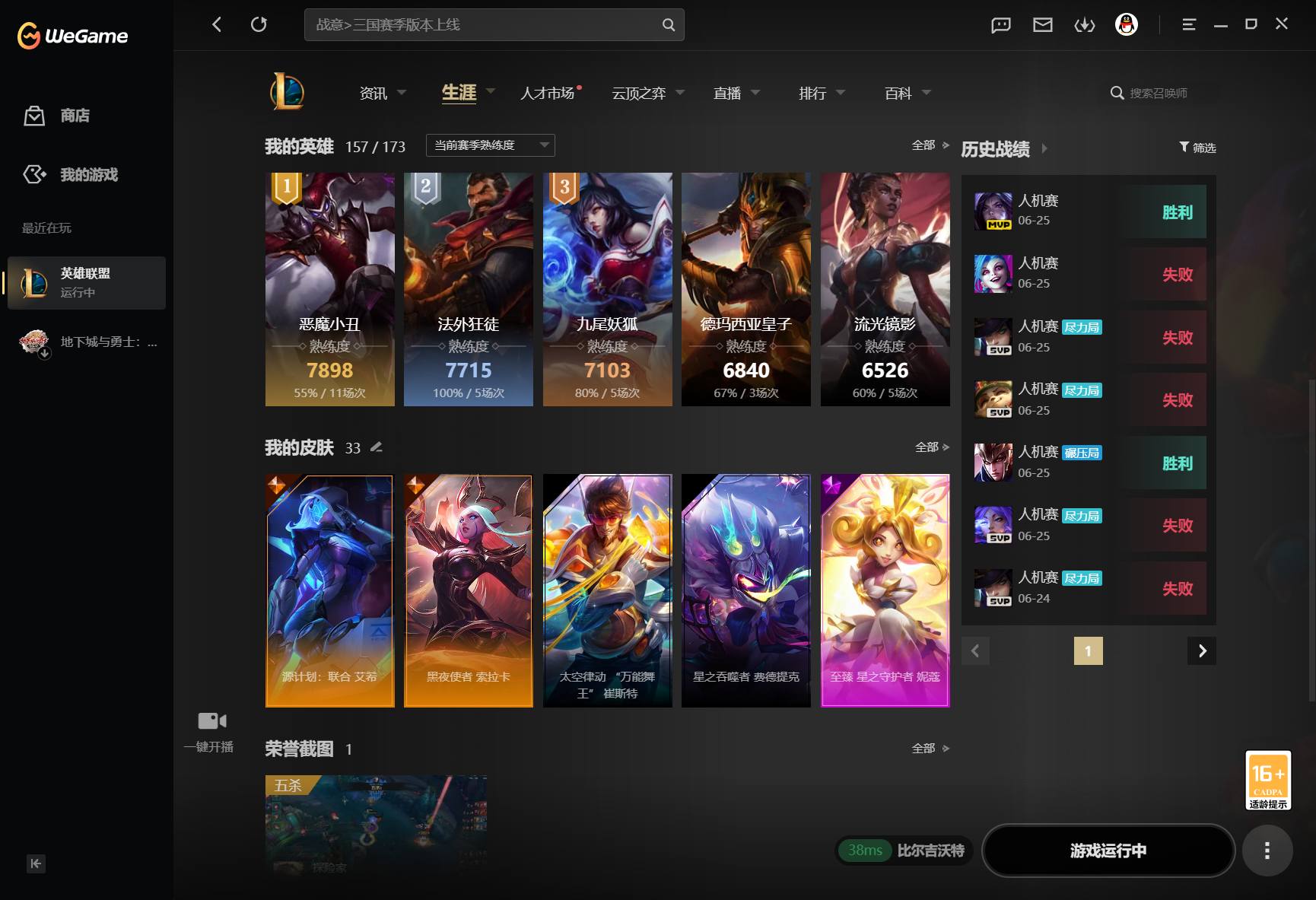Open the 五杀 honor screenshot

[x=376, y=825]
